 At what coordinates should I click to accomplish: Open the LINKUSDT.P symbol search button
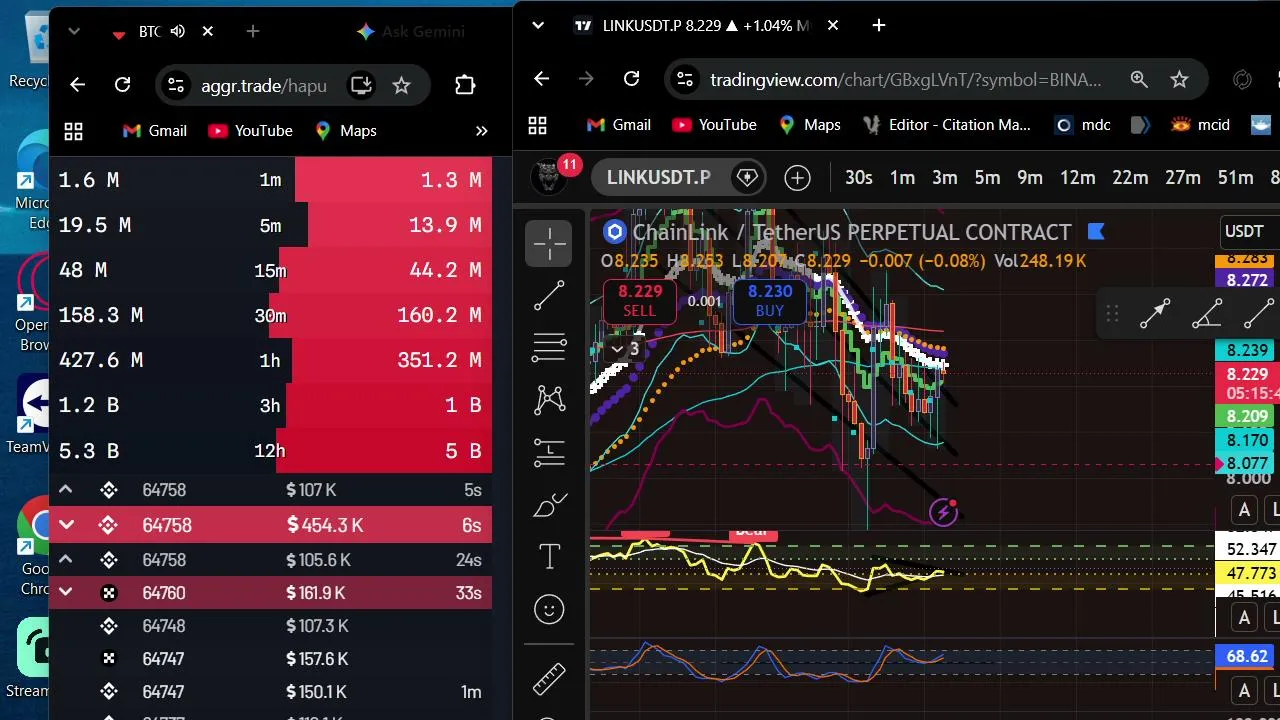tap(658, 178)
